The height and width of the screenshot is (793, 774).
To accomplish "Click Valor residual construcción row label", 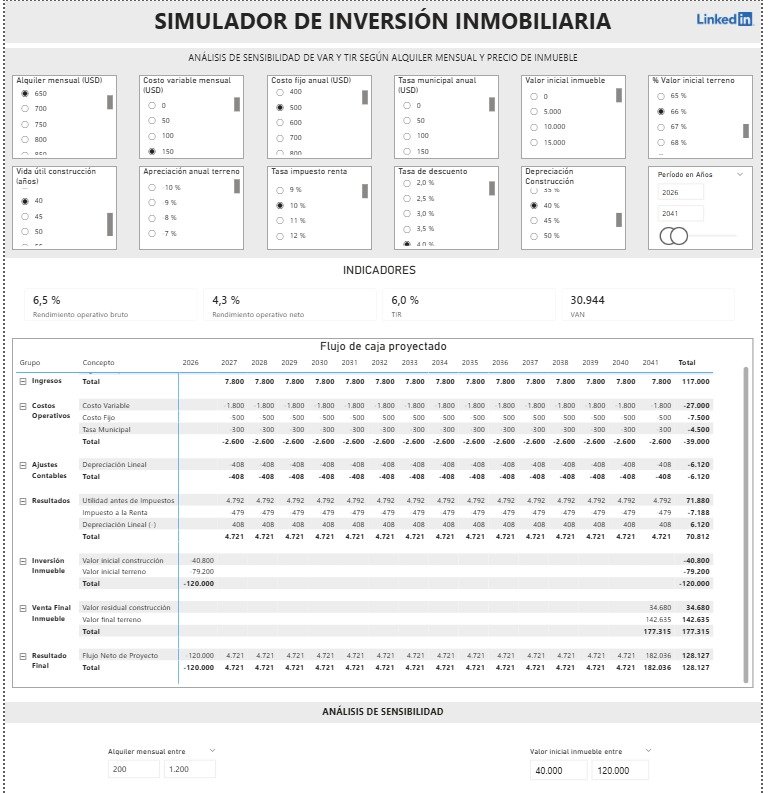I will (126, 608).
